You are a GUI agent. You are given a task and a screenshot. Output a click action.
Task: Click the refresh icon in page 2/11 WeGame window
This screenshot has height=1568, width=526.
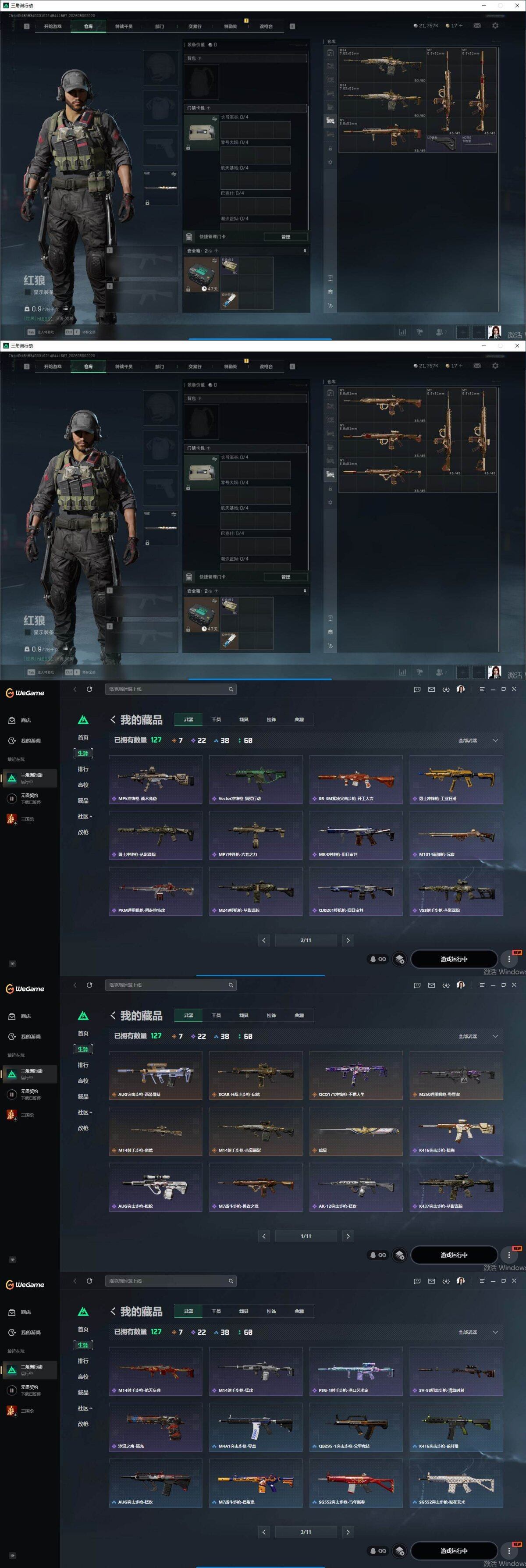point(89,689)
